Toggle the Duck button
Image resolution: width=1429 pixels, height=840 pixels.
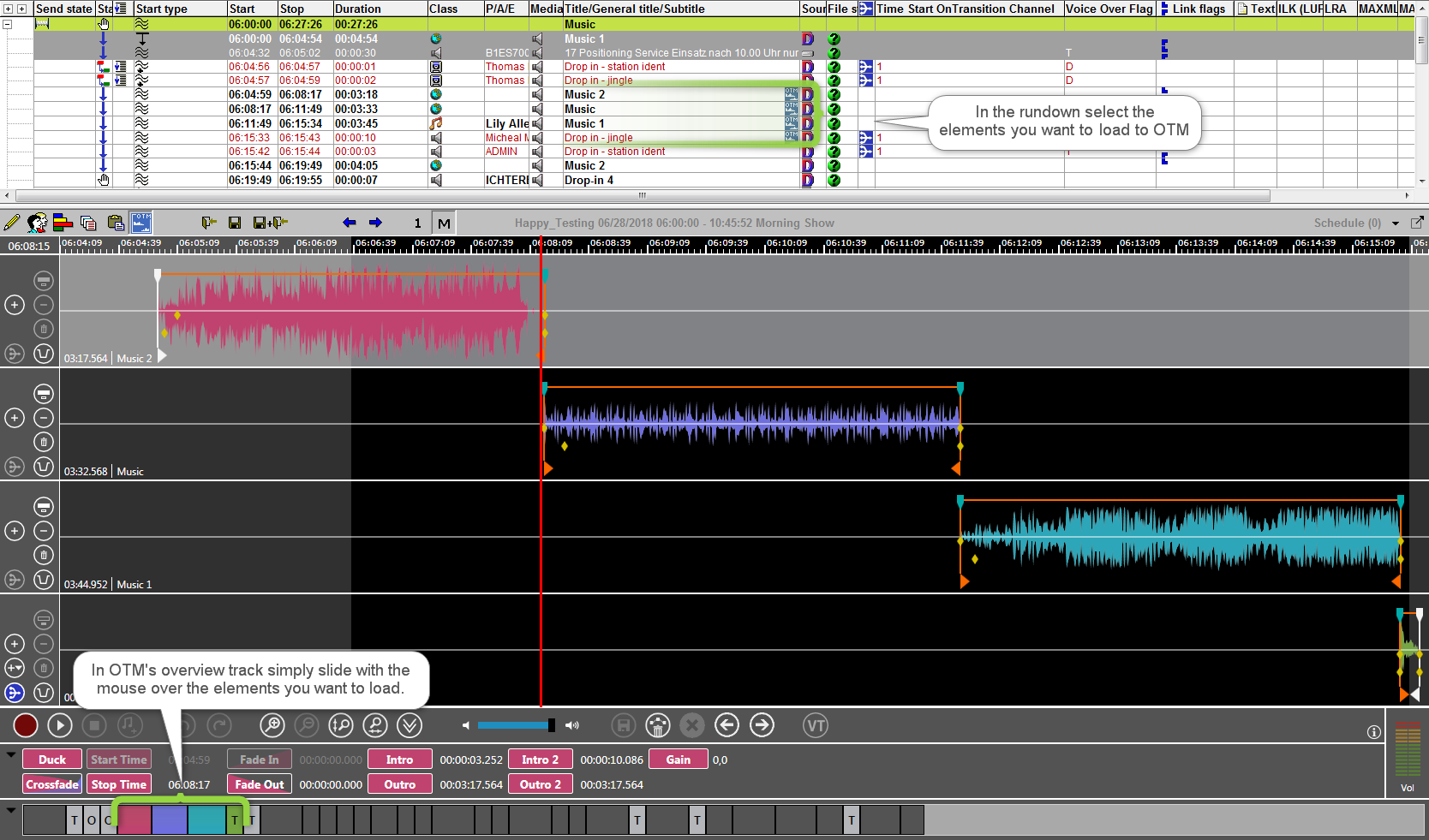52,760
